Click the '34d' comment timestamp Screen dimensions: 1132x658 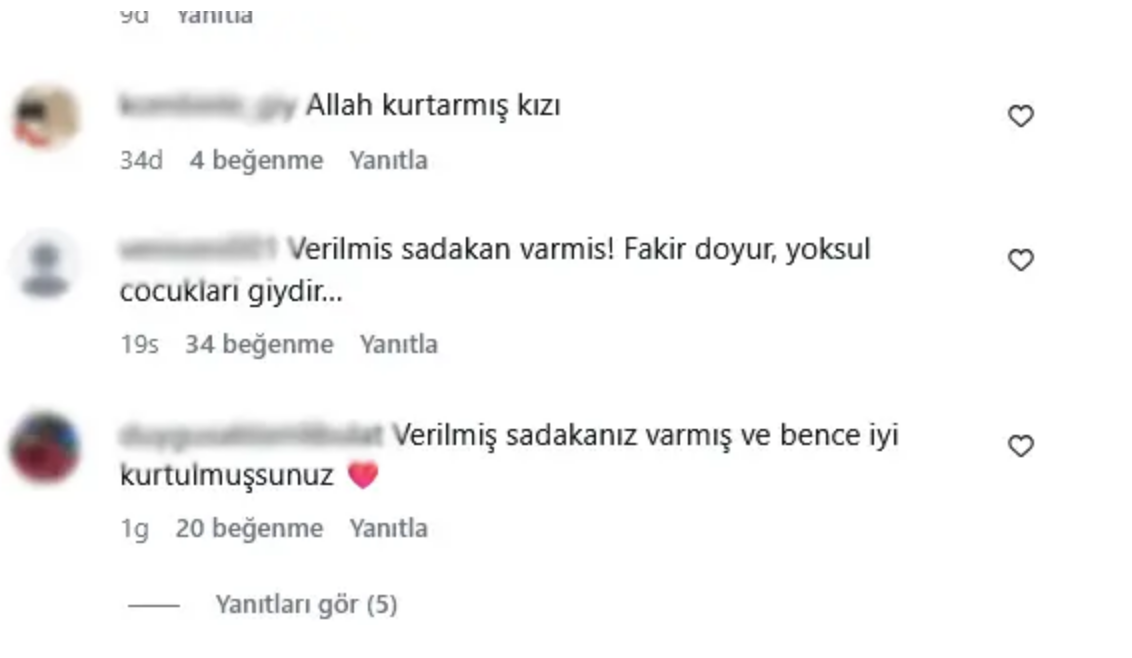click(142, 160)
